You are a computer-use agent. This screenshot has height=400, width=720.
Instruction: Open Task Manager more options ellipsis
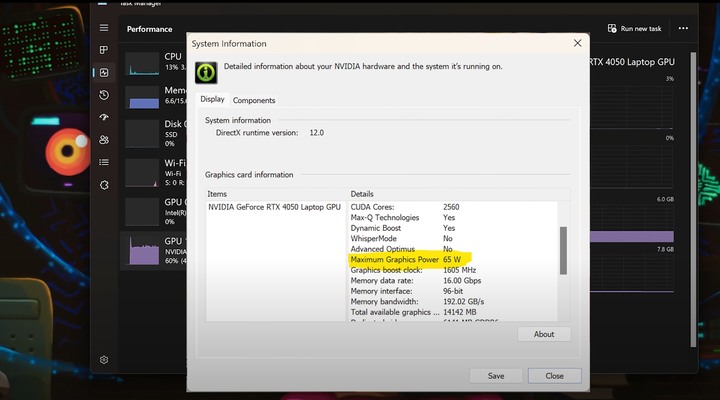click(x=683, y=28)
